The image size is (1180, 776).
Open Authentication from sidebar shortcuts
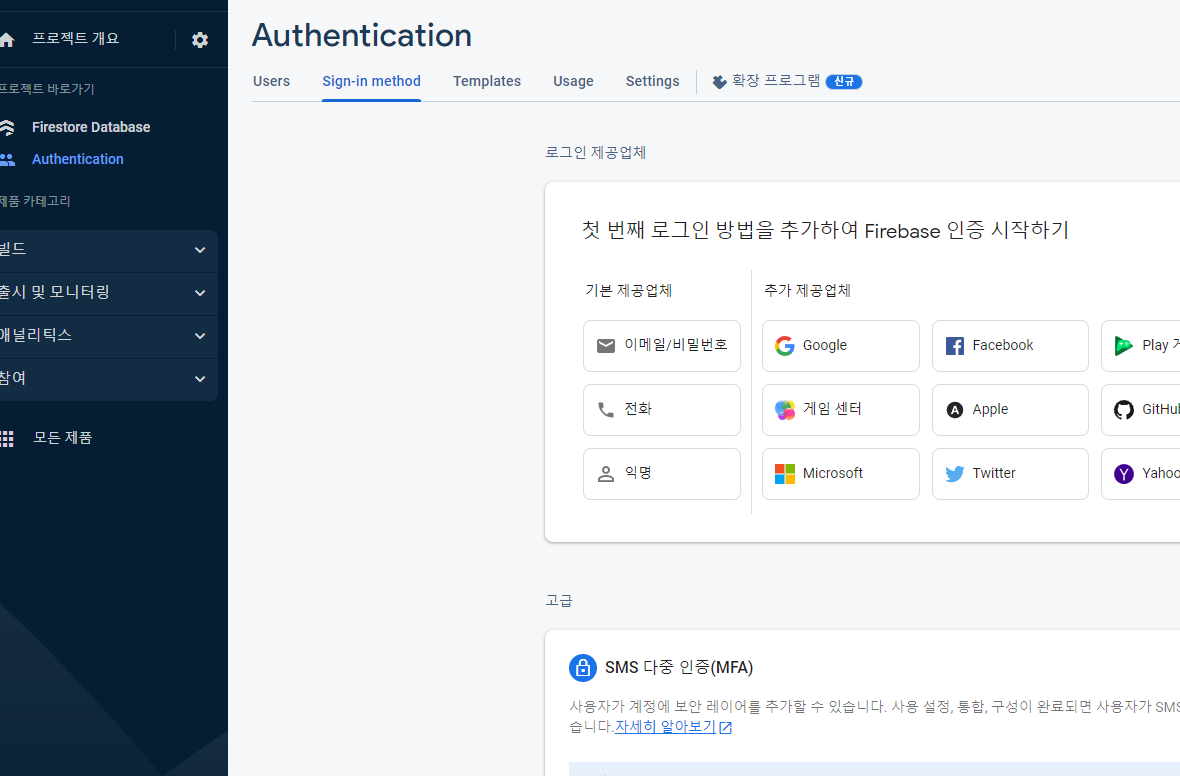point(78,160)
